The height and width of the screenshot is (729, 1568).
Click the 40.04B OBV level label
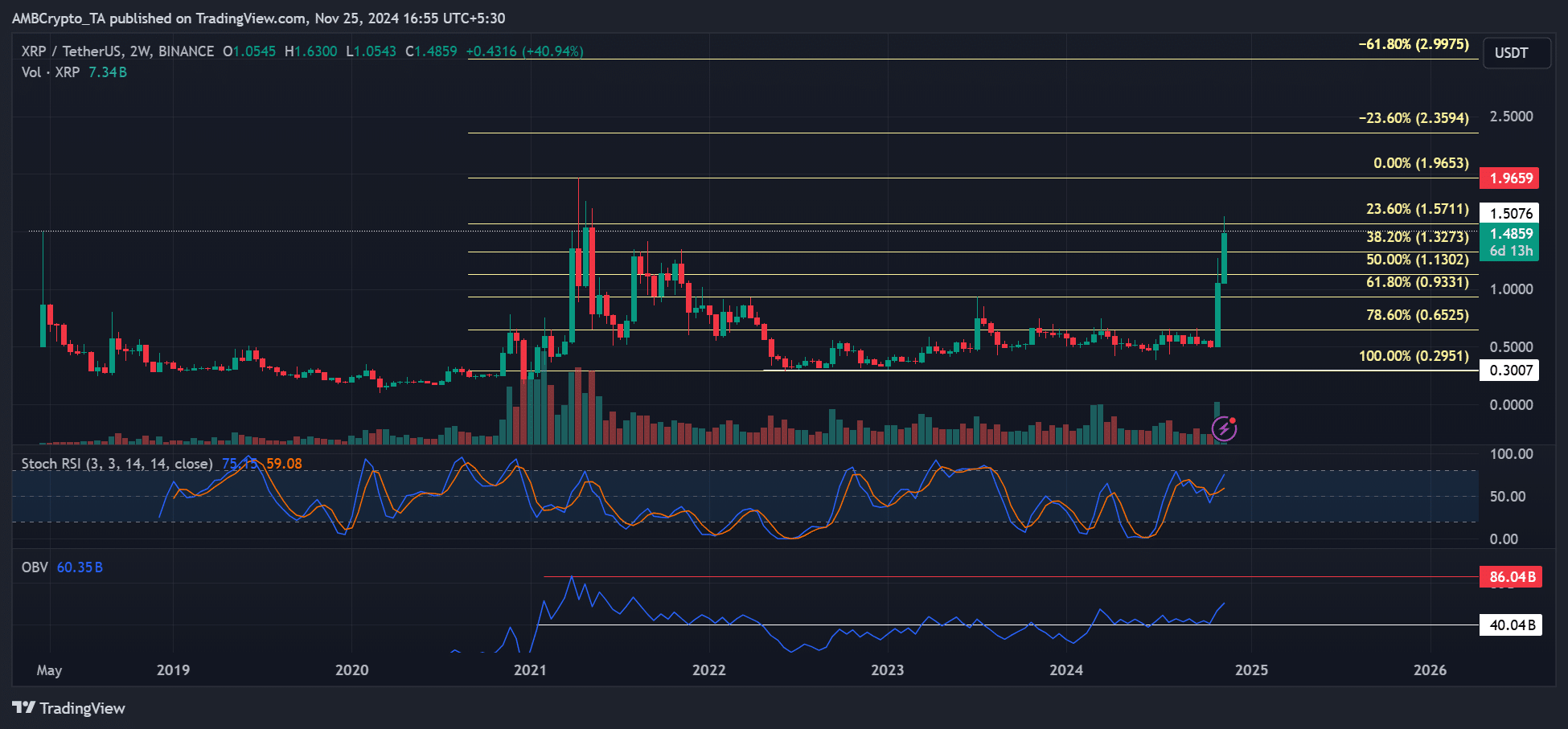click(1511, 625)
